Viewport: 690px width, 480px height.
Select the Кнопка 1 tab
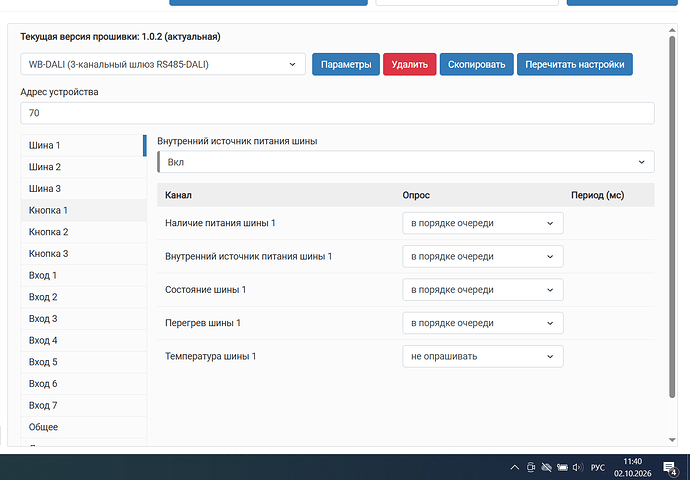click(x=84, y=210)
